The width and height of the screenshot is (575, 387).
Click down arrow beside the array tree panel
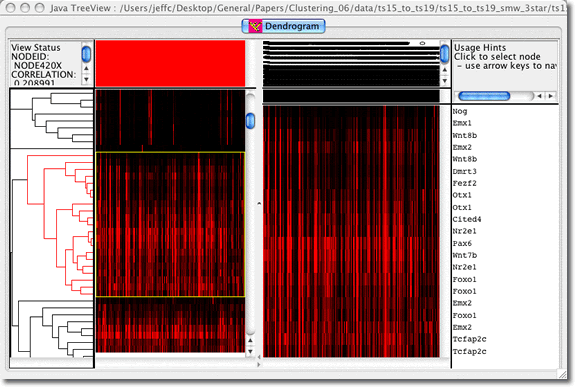coord(444,80)
